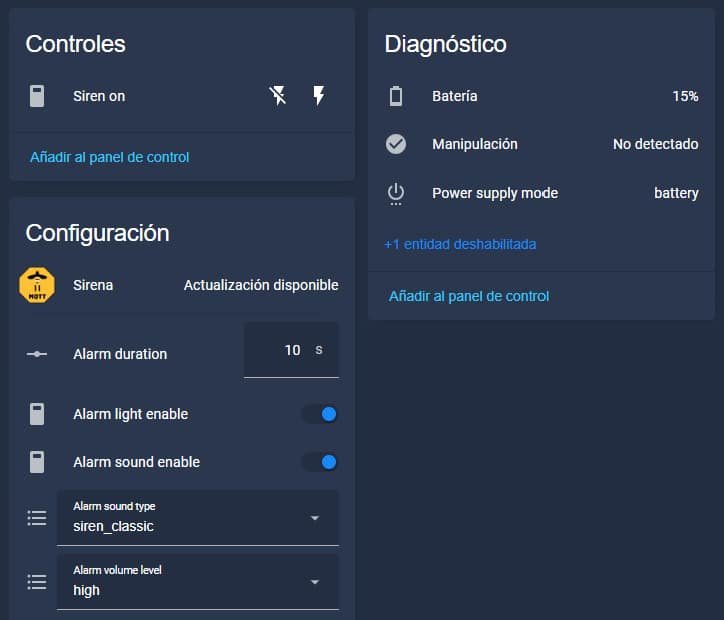
Task: Open the Alarm sound type dropdown
Action: tap(198, 518)
